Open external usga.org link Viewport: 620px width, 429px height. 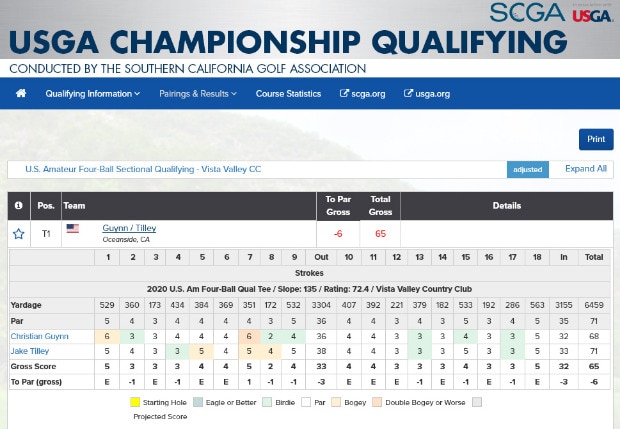tap(427, 94)
